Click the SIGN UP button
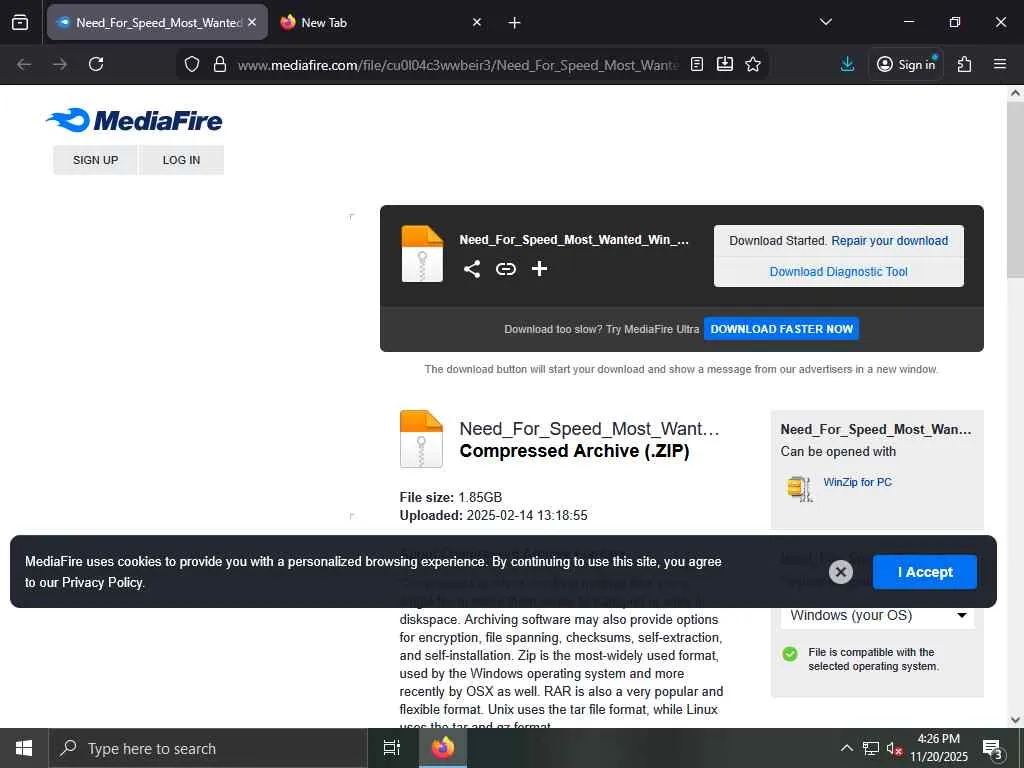Viewport: 1024px width, 768px height. click(x=95, y=160)
